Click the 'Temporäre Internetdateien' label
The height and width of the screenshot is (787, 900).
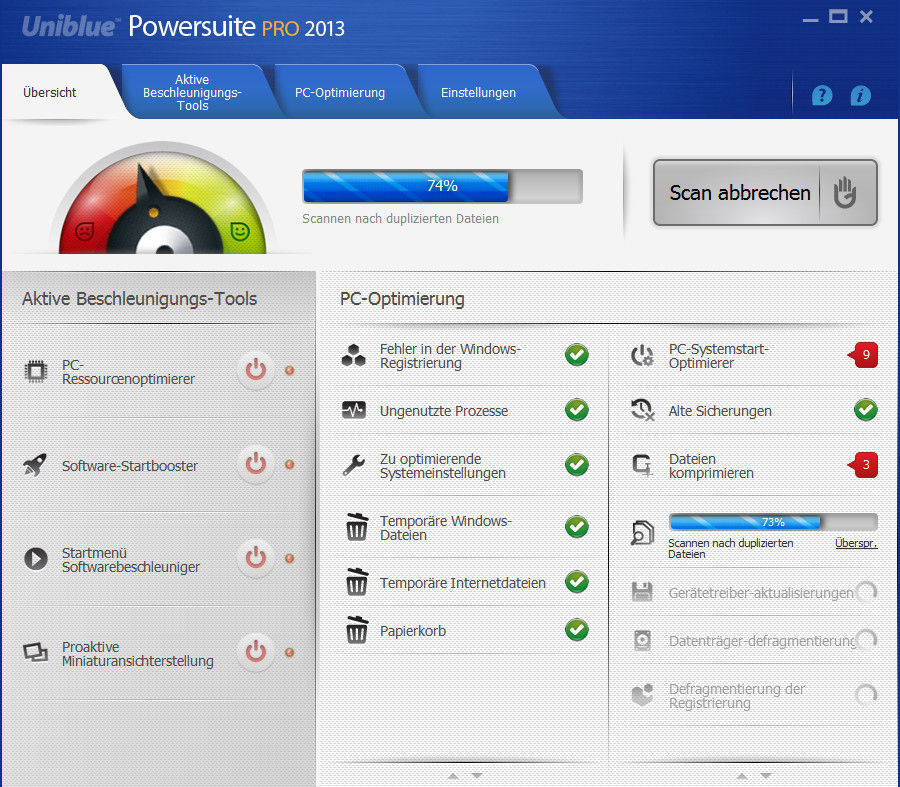(x=463, y=583)
